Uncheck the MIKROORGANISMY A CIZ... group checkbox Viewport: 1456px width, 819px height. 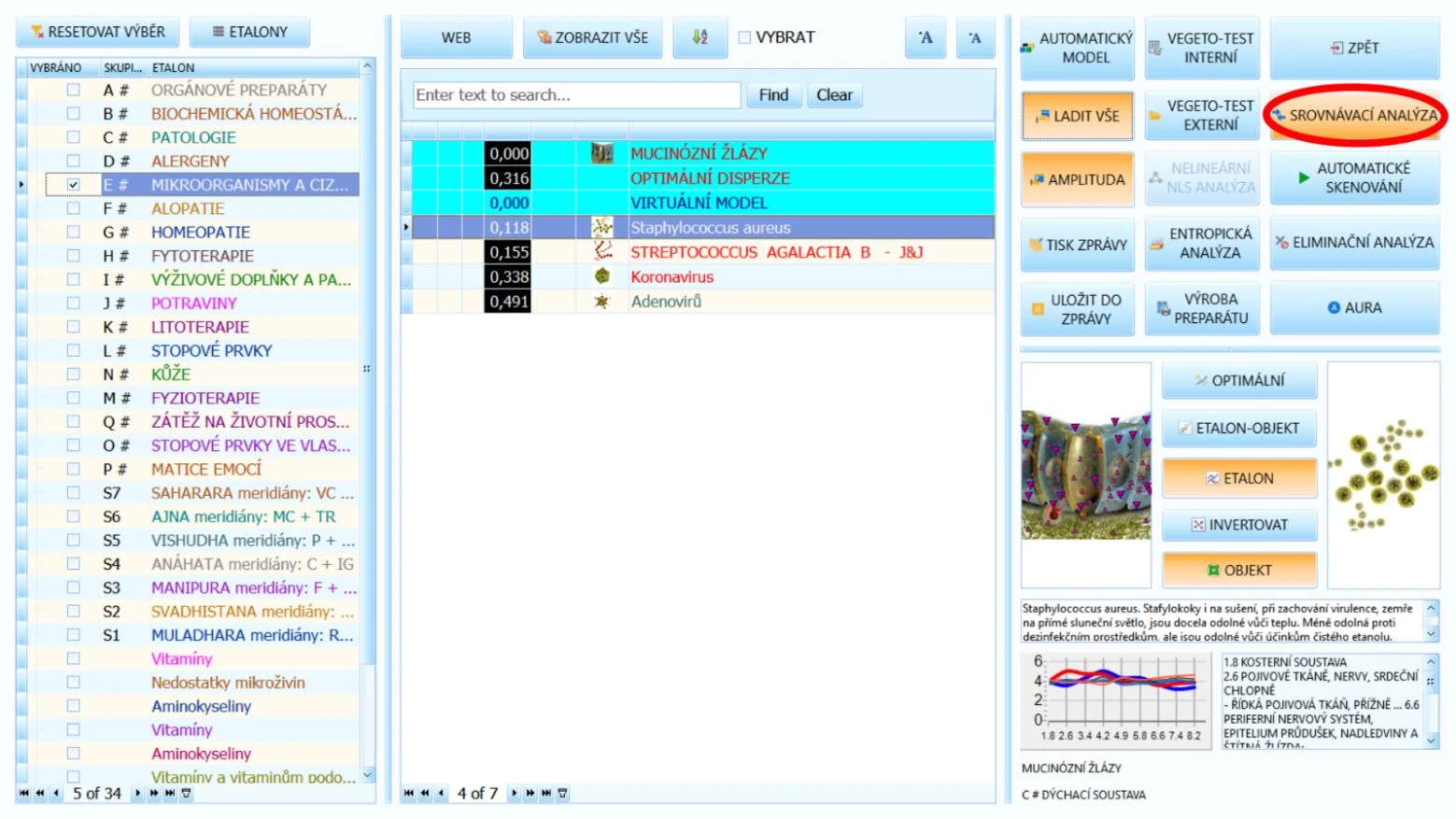[x=73, y=185]
